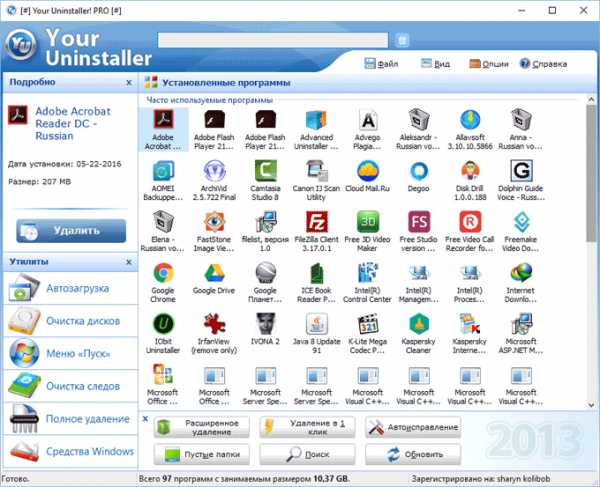Close the Утилиты panel
Screen dimensions: 600x487
[x=129, y=262]
